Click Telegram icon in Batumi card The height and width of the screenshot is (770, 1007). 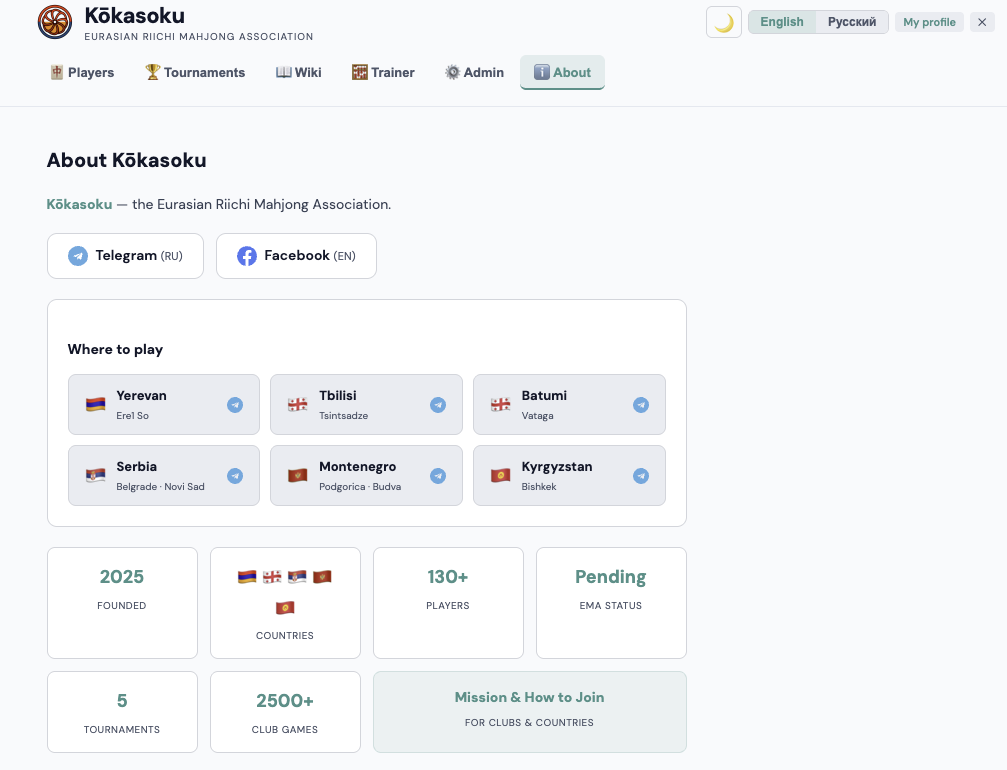[641, 405]
